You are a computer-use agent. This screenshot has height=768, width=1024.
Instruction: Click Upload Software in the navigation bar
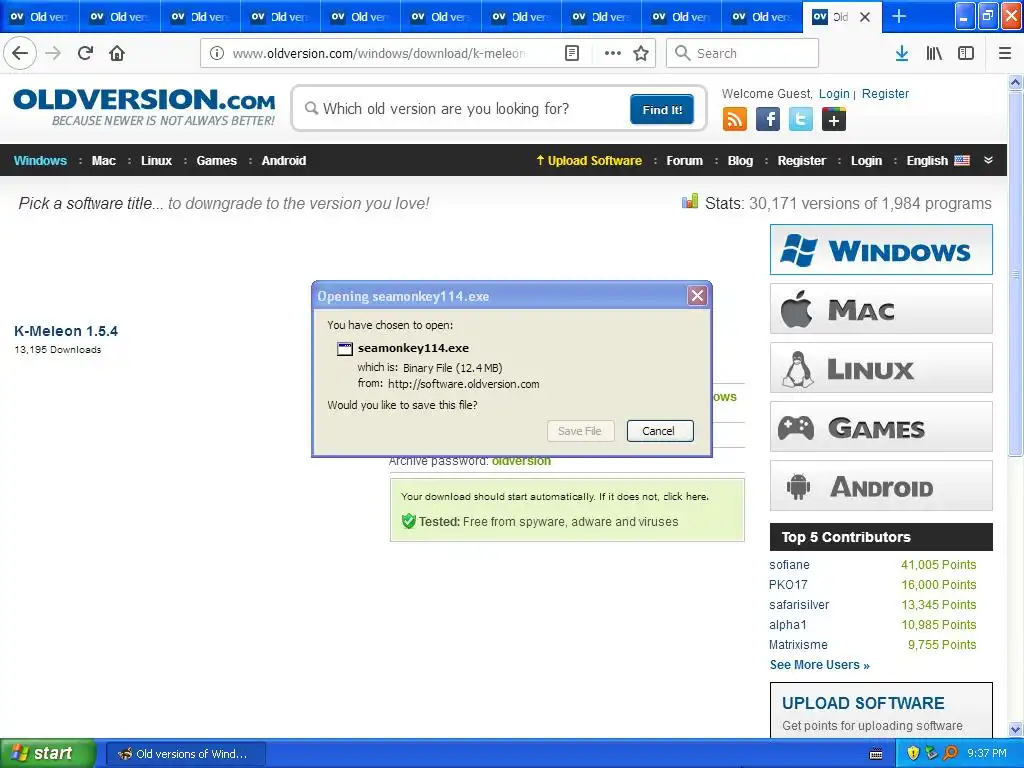point(589,161)
